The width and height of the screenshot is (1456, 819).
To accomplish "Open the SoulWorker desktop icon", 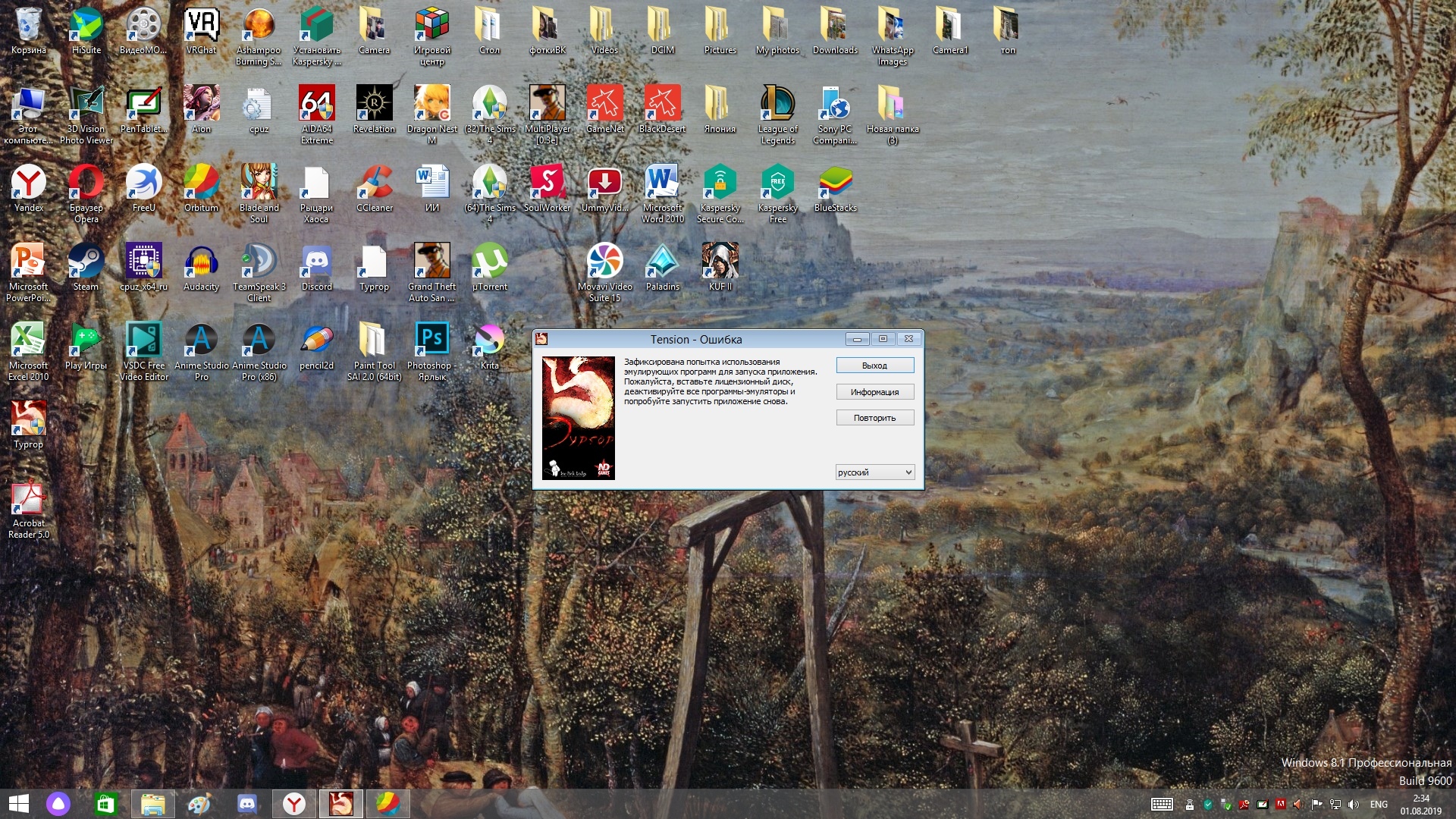I will (547, 189).
